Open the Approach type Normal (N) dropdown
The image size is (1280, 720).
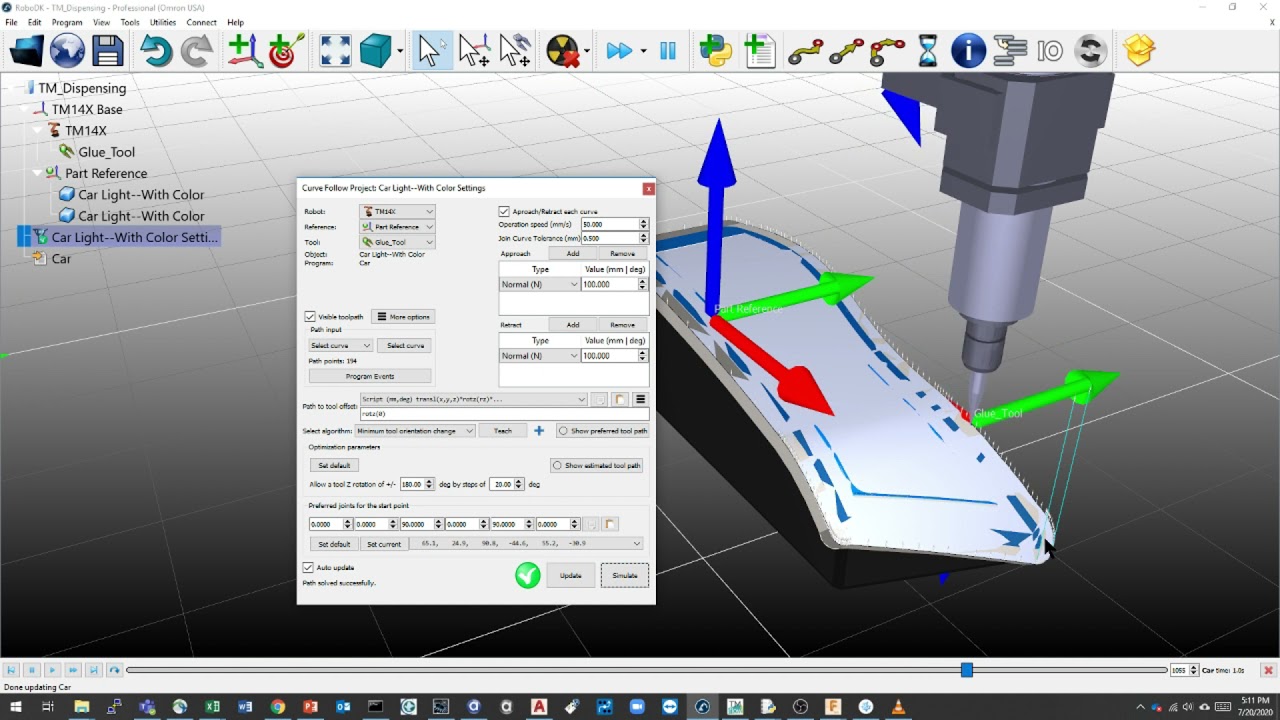[x=540, y=284]
